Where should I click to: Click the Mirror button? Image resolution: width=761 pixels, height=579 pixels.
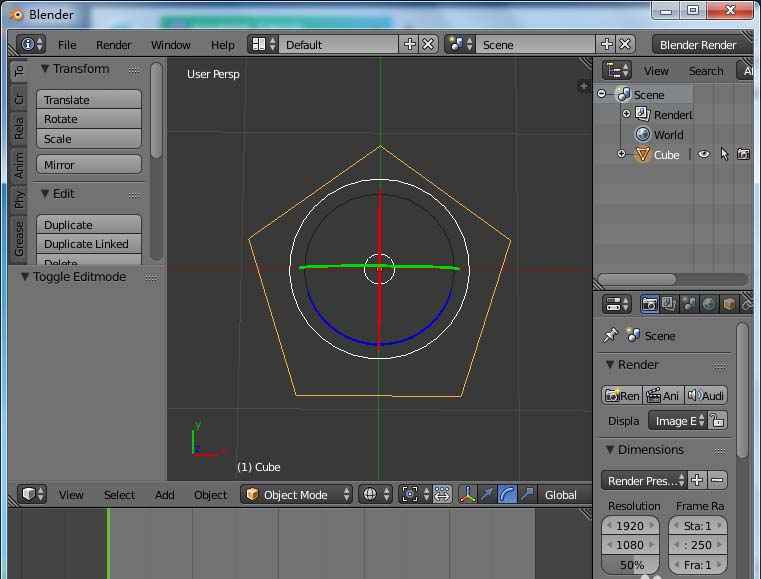tap(89, 165)
